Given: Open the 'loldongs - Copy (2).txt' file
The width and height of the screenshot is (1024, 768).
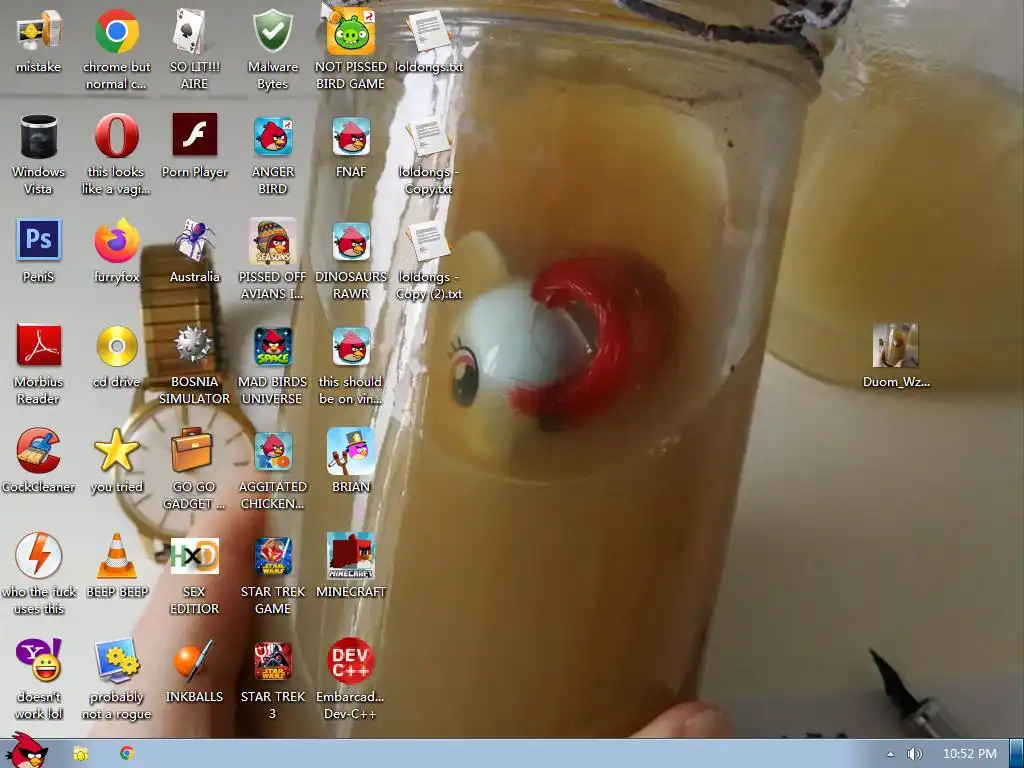Looking at the screenshot, I should [x=428, y=242].
